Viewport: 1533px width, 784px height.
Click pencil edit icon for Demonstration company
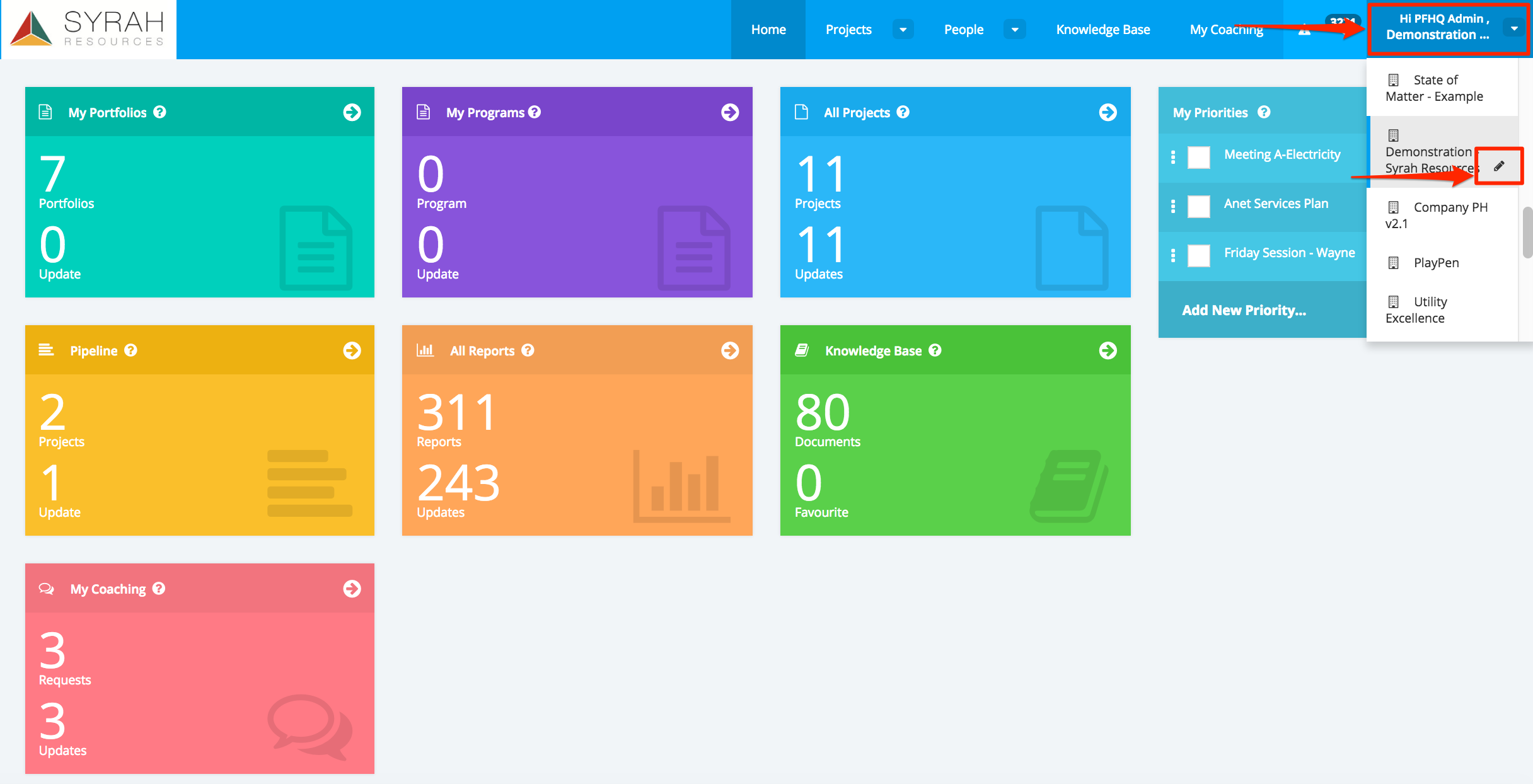pos(1500,166)
